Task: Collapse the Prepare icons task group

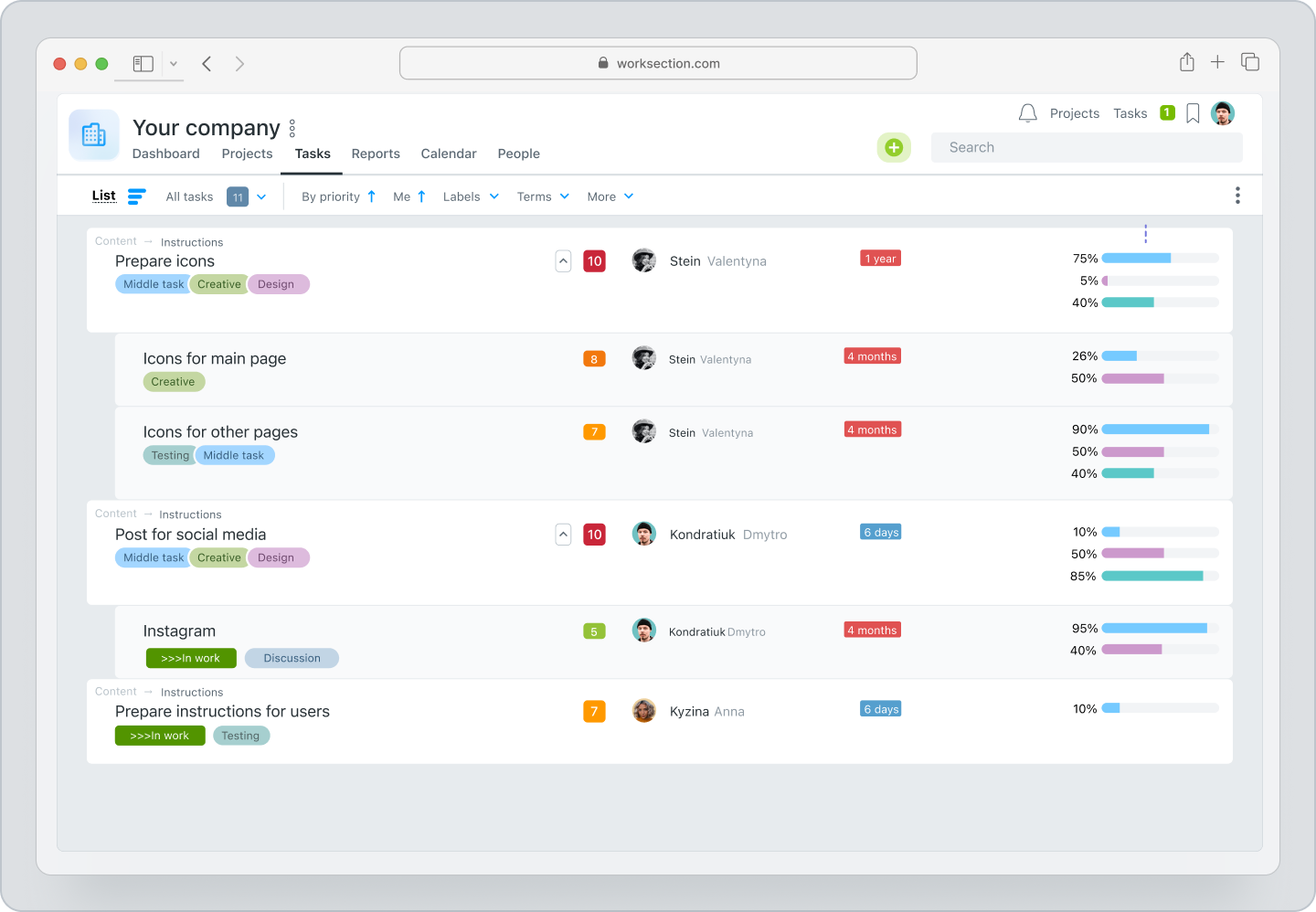Action: [x=563, y=260]
